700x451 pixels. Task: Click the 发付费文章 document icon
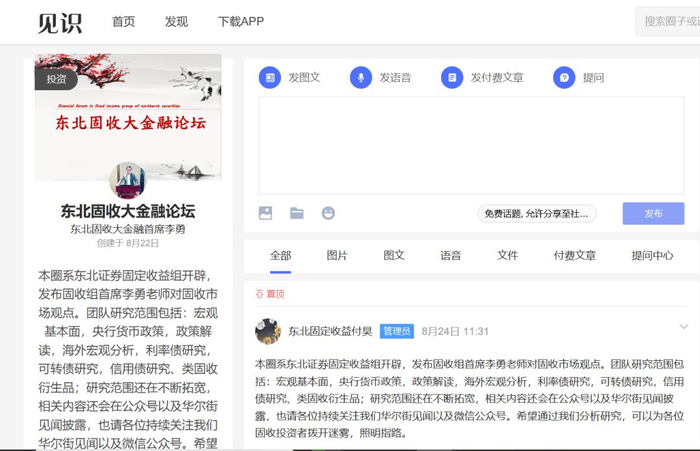(452, 78)
